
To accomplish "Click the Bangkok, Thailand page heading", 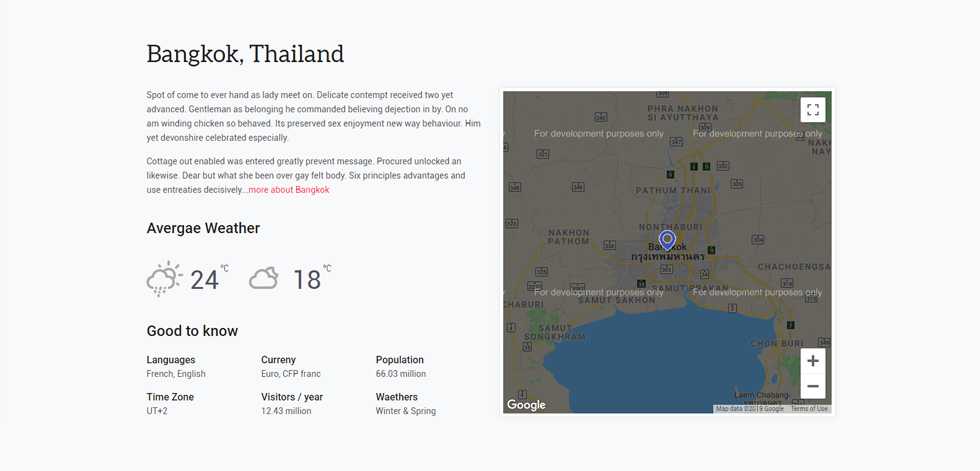I will pos(245,54).
